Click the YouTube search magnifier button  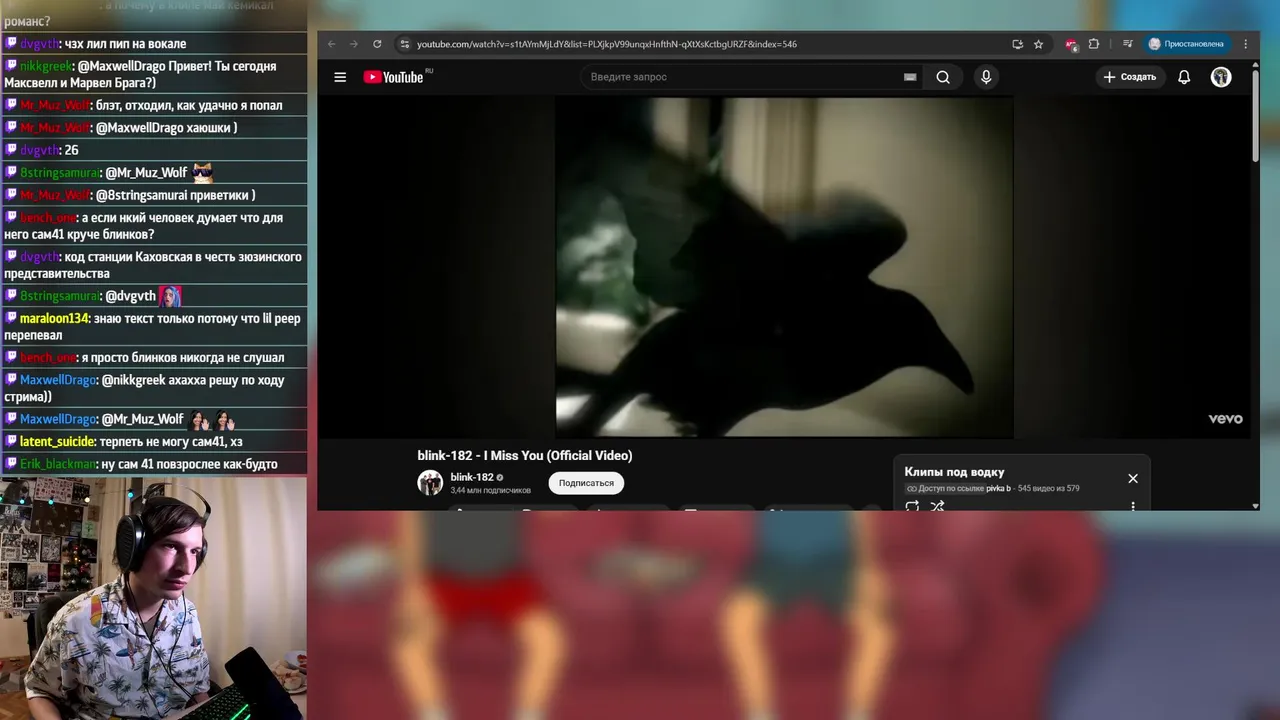click(x=943, y=77)
